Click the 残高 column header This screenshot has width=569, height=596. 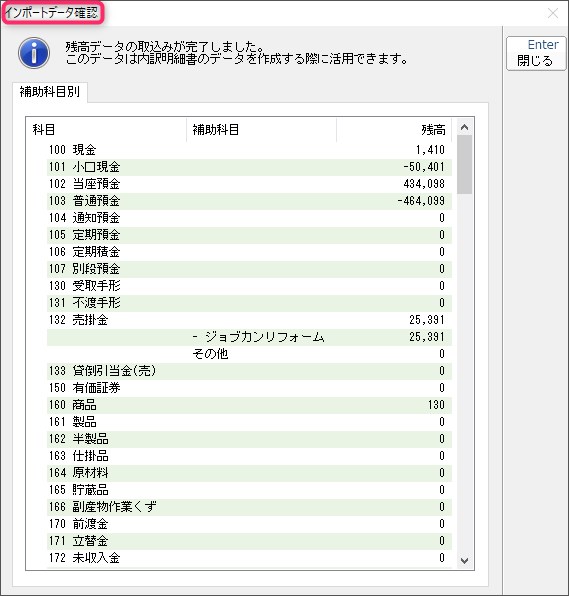tap(394, 130)
